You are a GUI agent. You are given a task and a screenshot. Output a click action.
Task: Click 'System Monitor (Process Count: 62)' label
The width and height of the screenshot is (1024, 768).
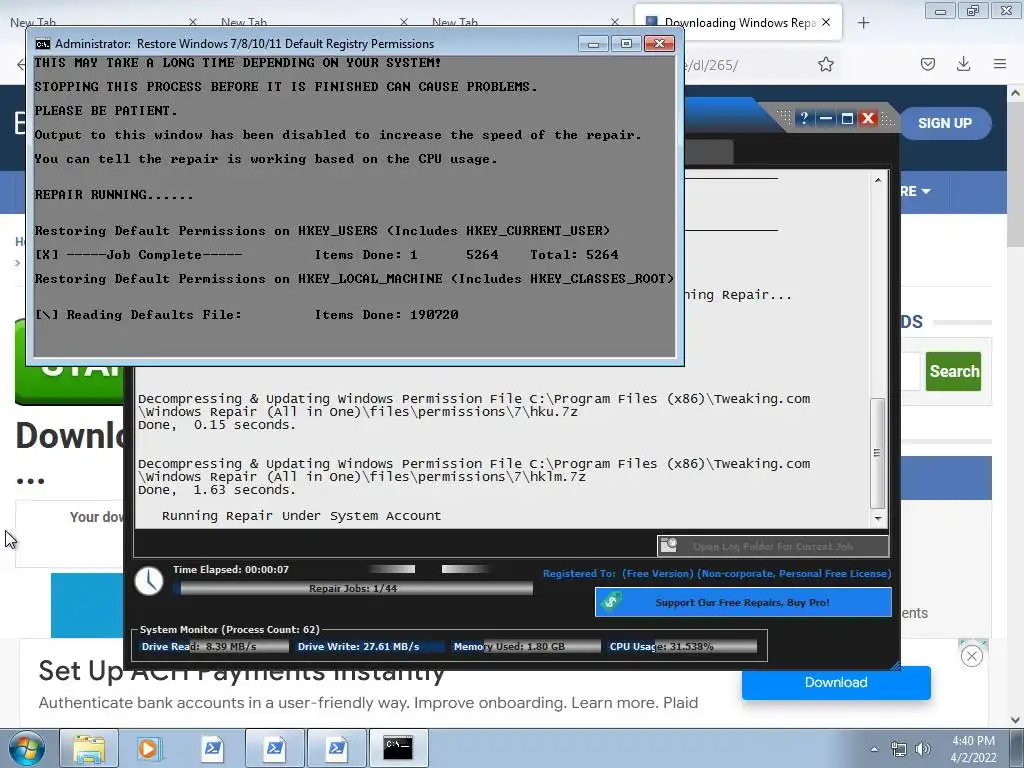click(229, 630)
